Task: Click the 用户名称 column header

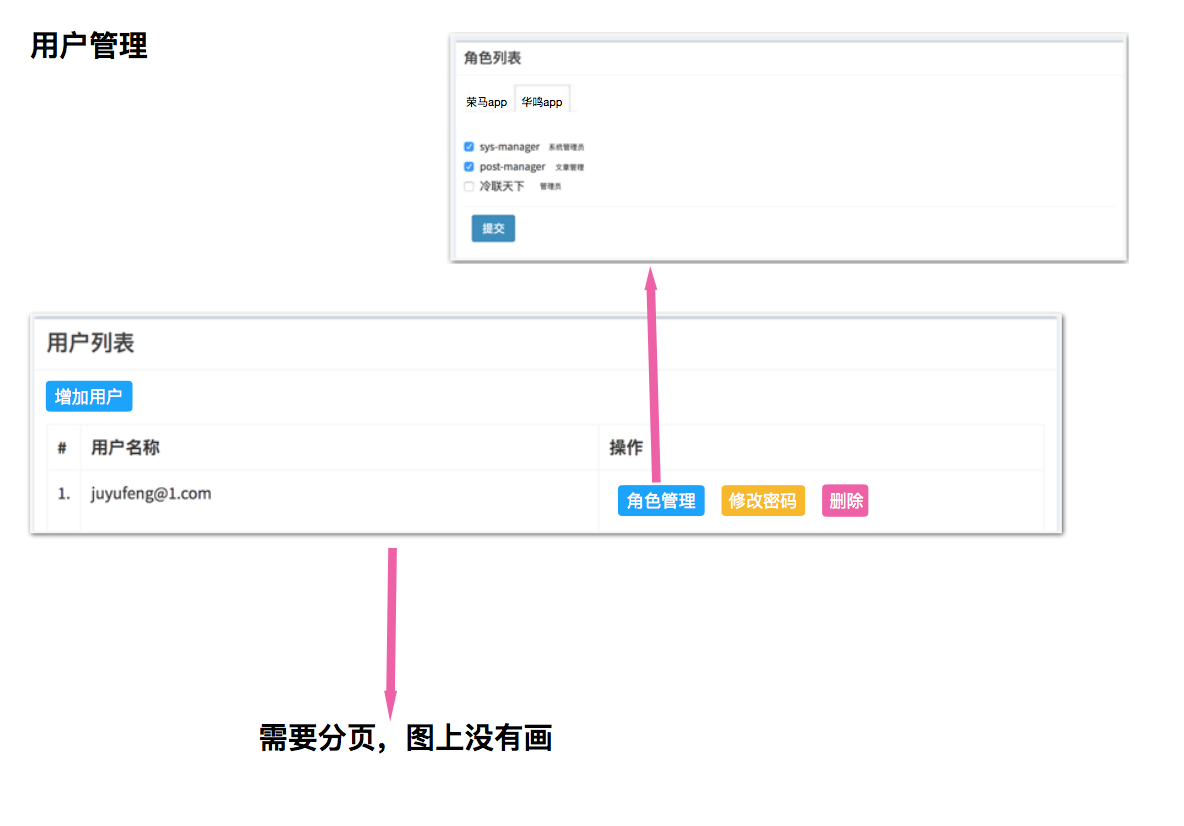Action: [x=125, y=447]
